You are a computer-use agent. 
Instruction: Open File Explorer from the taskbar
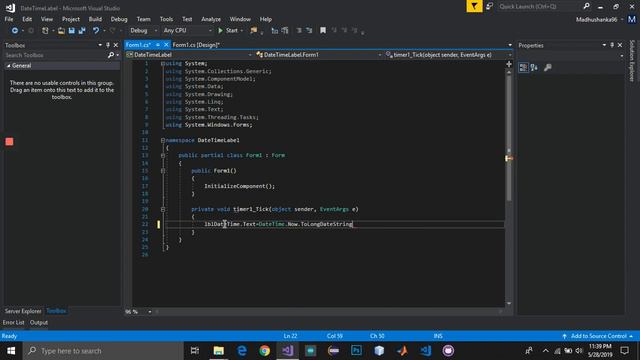pos(219,351)
